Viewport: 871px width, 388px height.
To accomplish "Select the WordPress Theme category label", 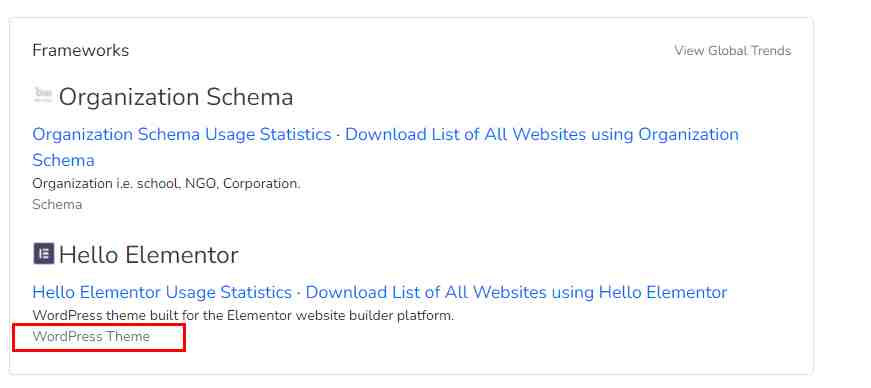I will tap(91, 337).
